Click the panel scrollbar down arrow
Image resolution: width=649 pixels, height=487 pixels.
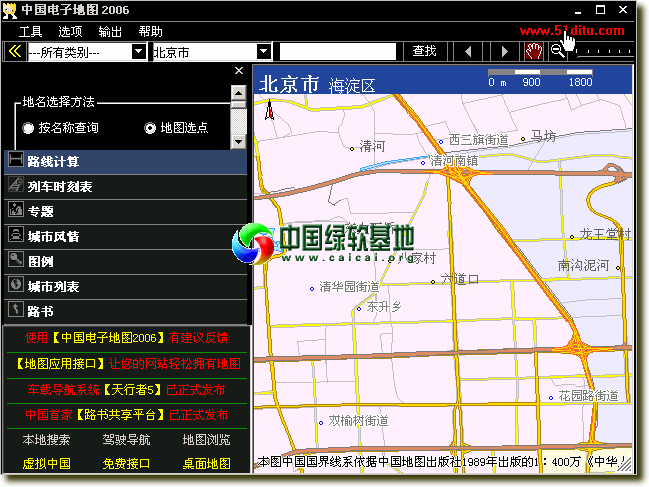point(238,142)
